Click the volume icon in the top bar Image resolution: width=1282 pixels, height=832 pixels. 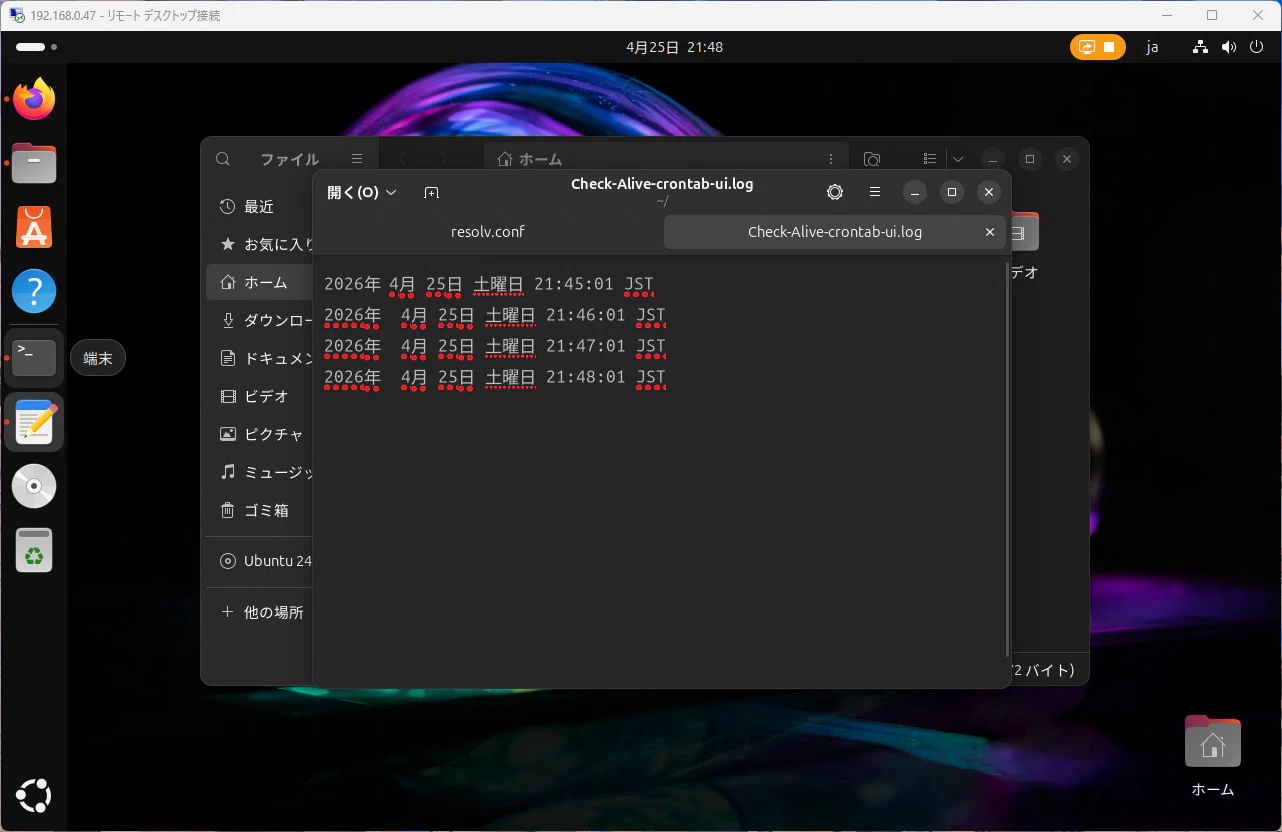tap(1229, 47)
